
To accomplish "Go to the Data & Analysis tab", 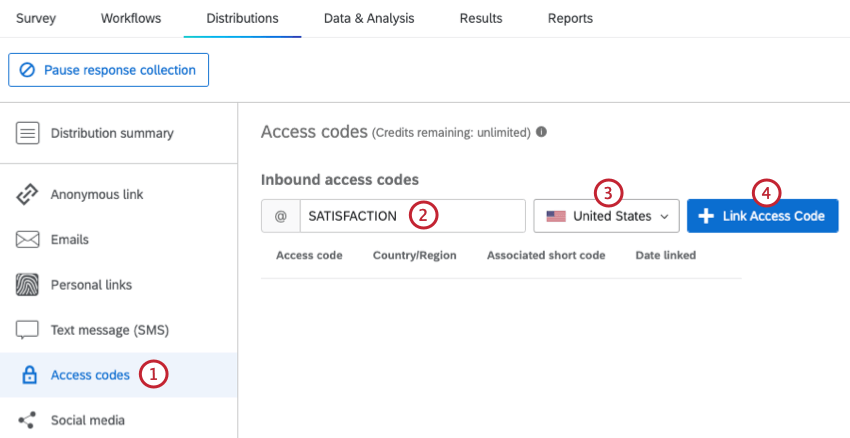I will 369,18.
